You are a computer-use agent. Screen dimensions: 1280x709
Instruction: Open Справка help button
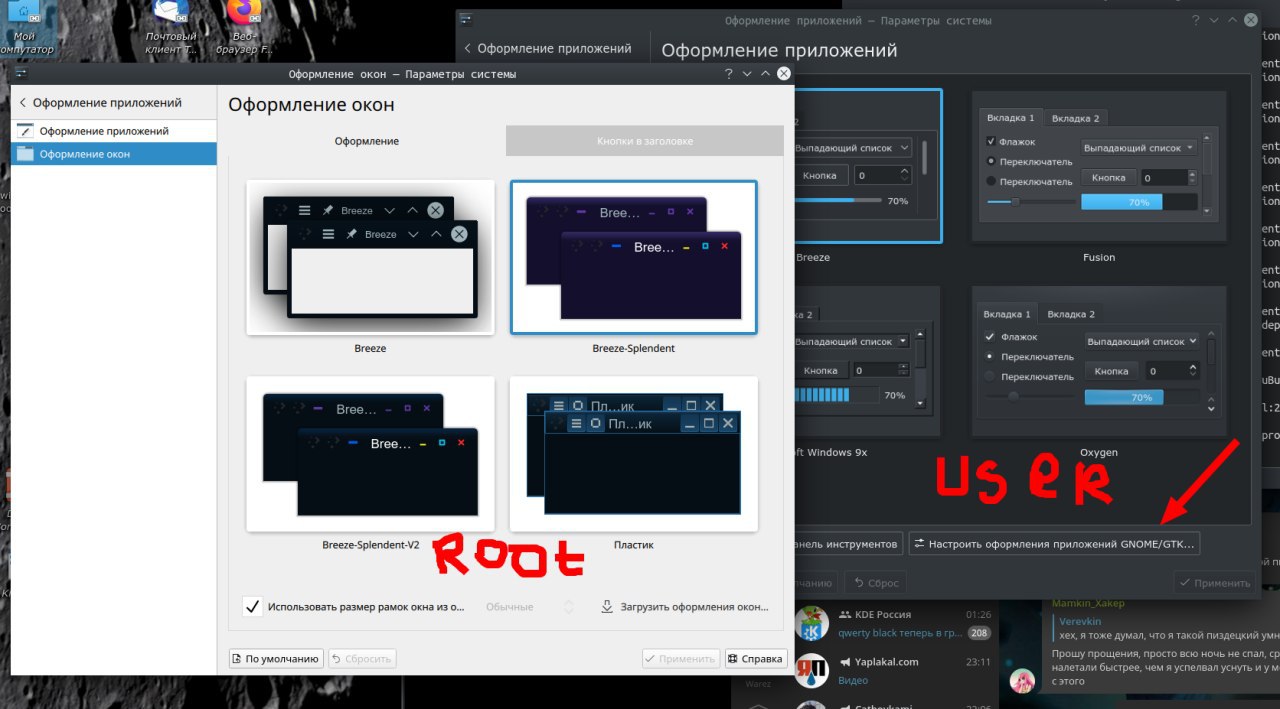tap(756, 659)
